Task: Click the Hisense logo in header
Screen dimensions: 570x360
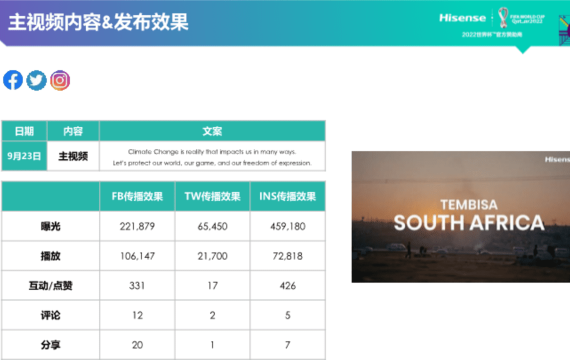Action: pos(462,18)
